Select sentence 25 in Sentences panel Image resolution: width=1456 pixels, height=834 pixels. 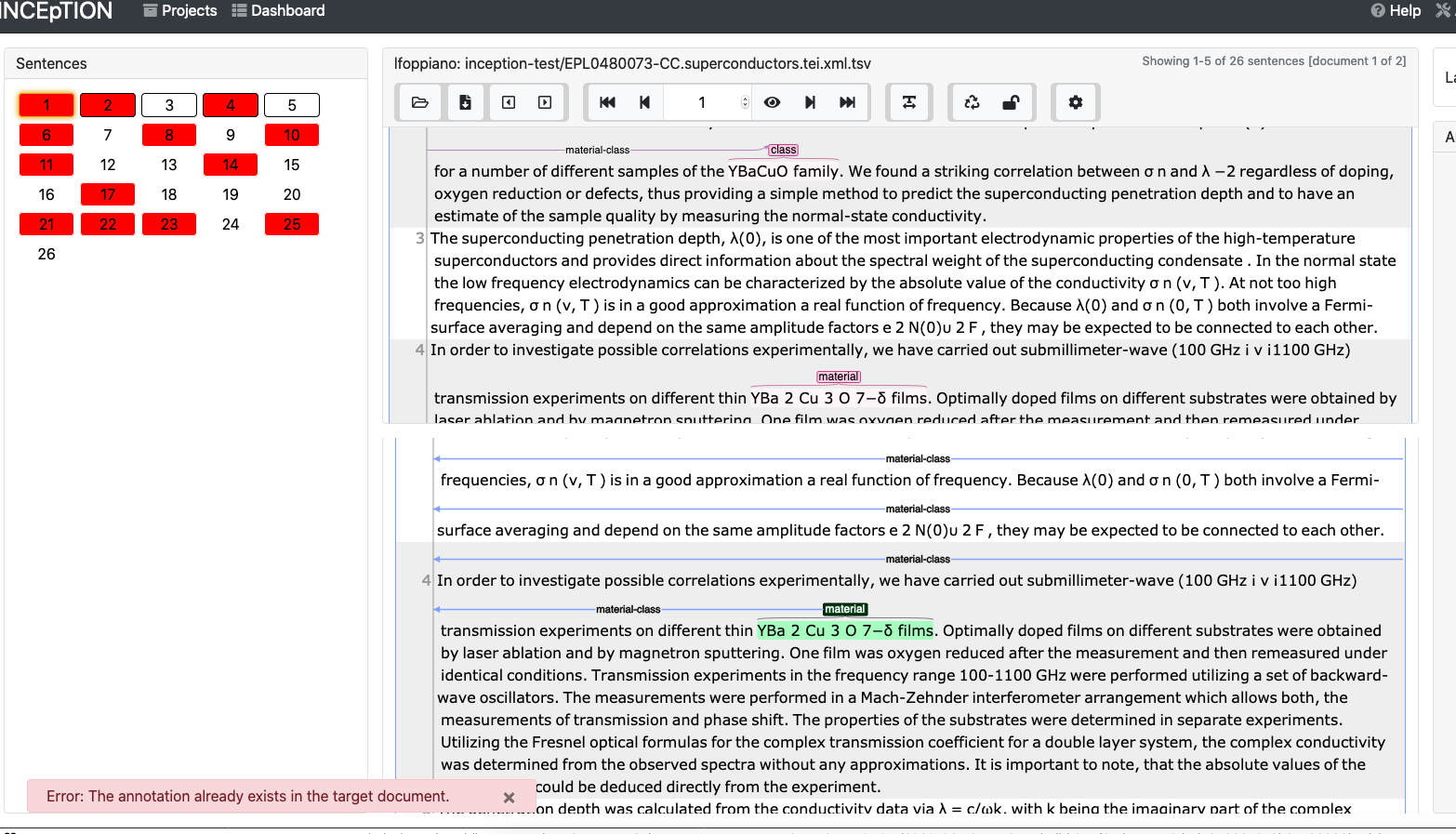(x=292, y=224)
